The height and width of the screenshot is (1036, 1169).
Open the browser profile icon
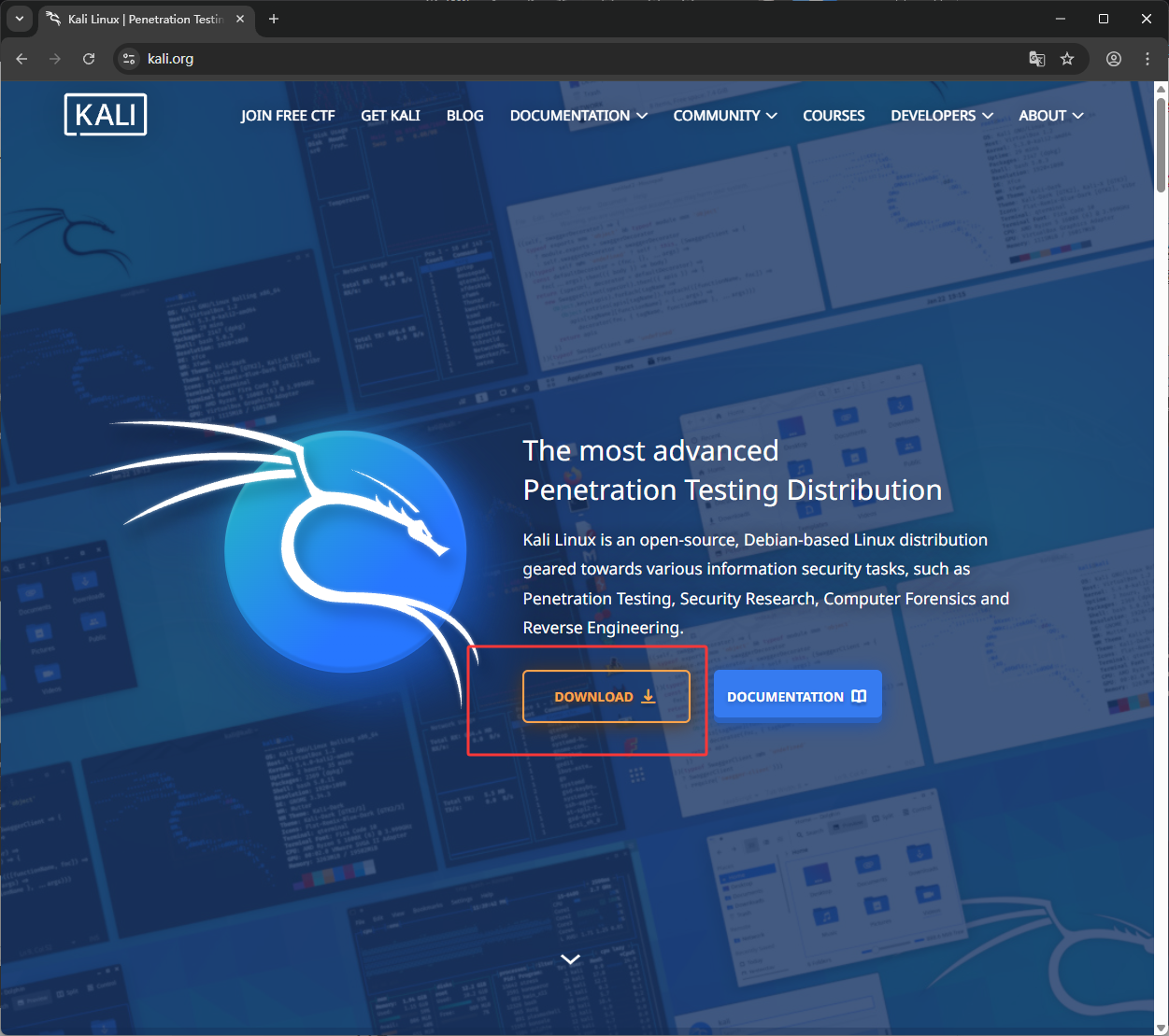click(x=1114, y=59)
